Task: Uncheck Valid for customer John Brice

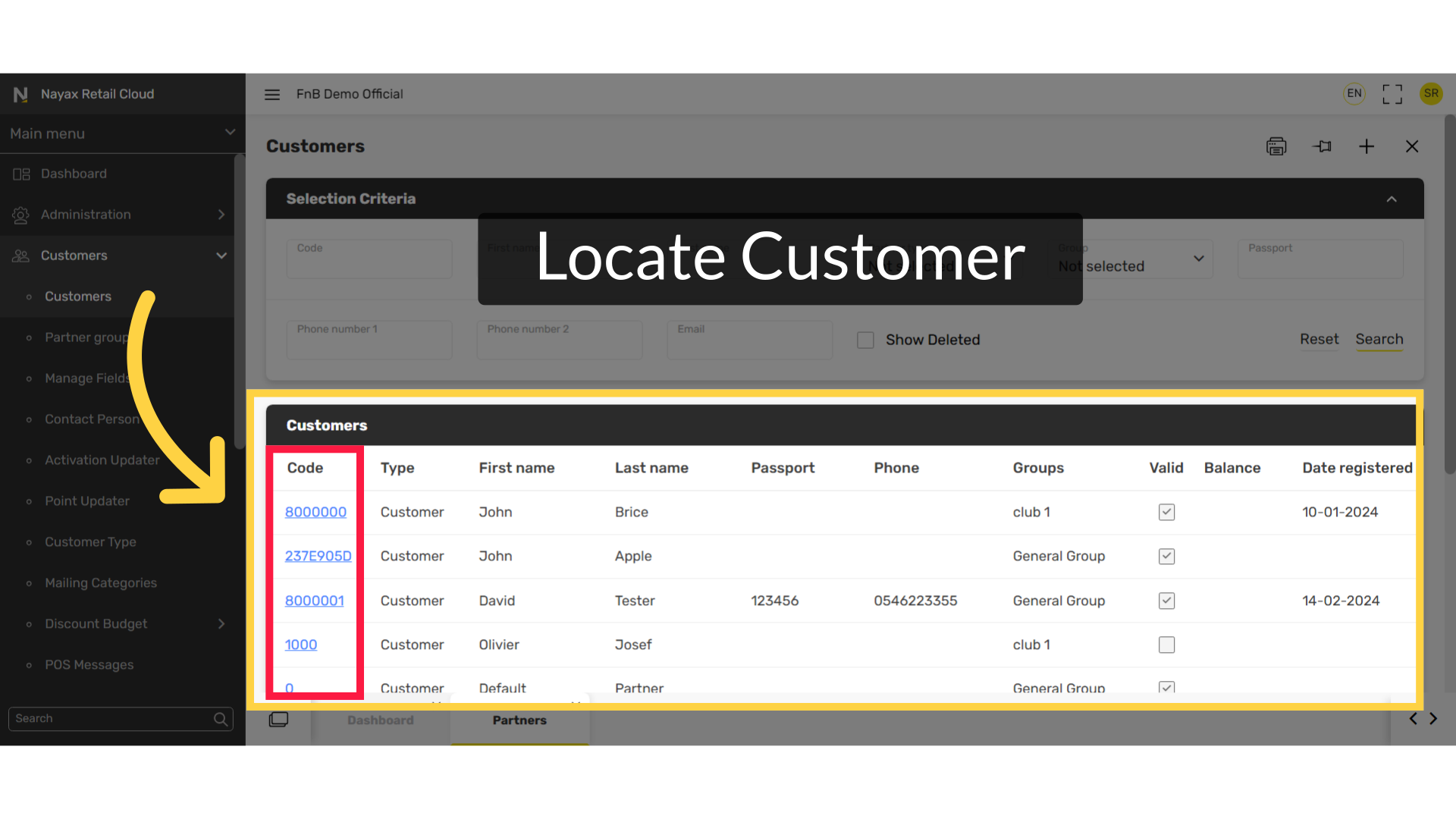Action: [x=1166, y=513]
